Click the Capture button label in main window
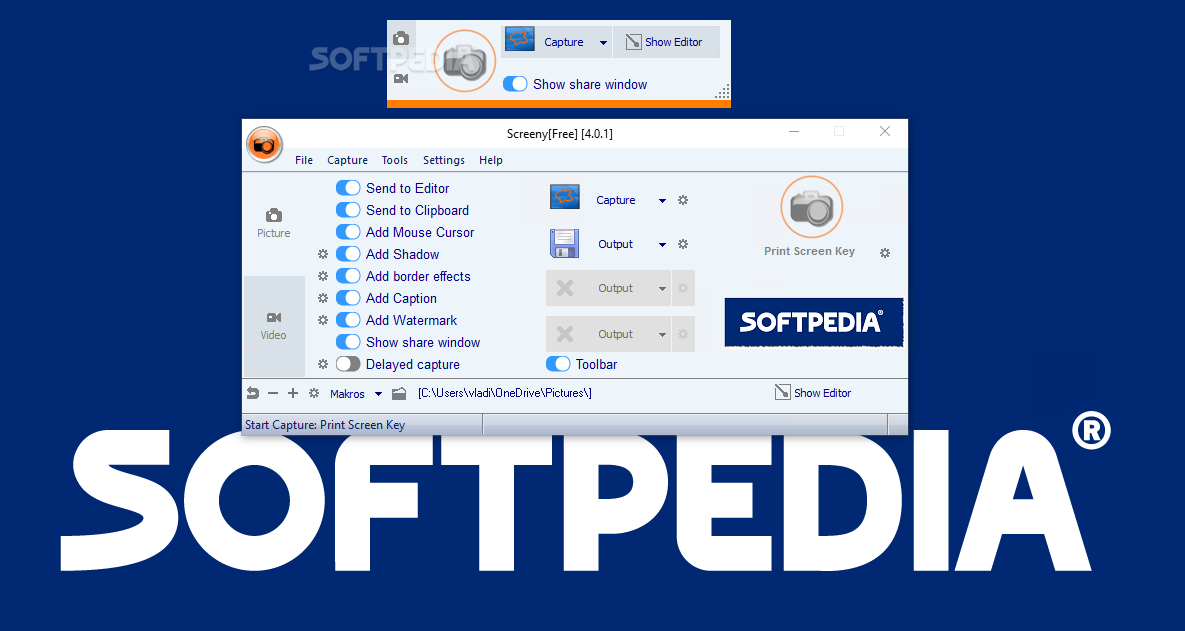Viewport: 1185px width, 631px height. (615, 200)
